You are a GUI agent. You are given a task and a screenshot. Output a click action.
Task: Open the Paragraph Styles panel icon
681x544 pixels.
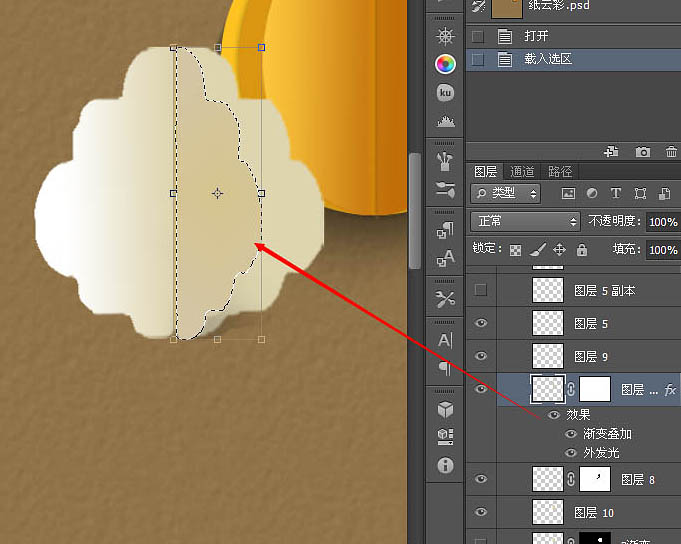(445, 230)
